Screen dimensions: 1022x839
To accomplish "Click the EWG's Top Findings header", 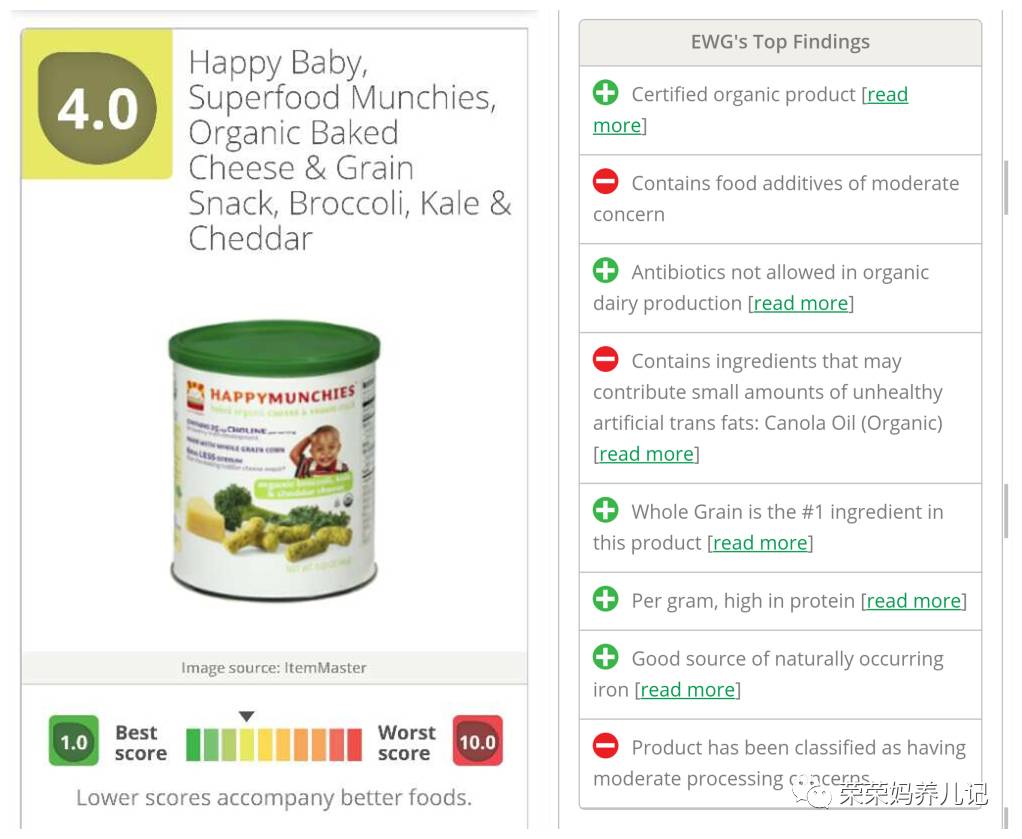I will coord(780,42).
